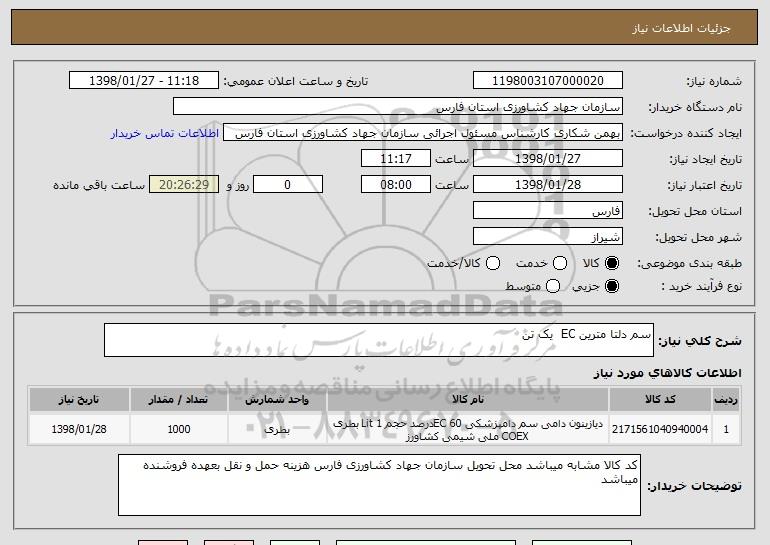
Task: Click the public announcement date field 11:18
Action: (x=144, y=81)
